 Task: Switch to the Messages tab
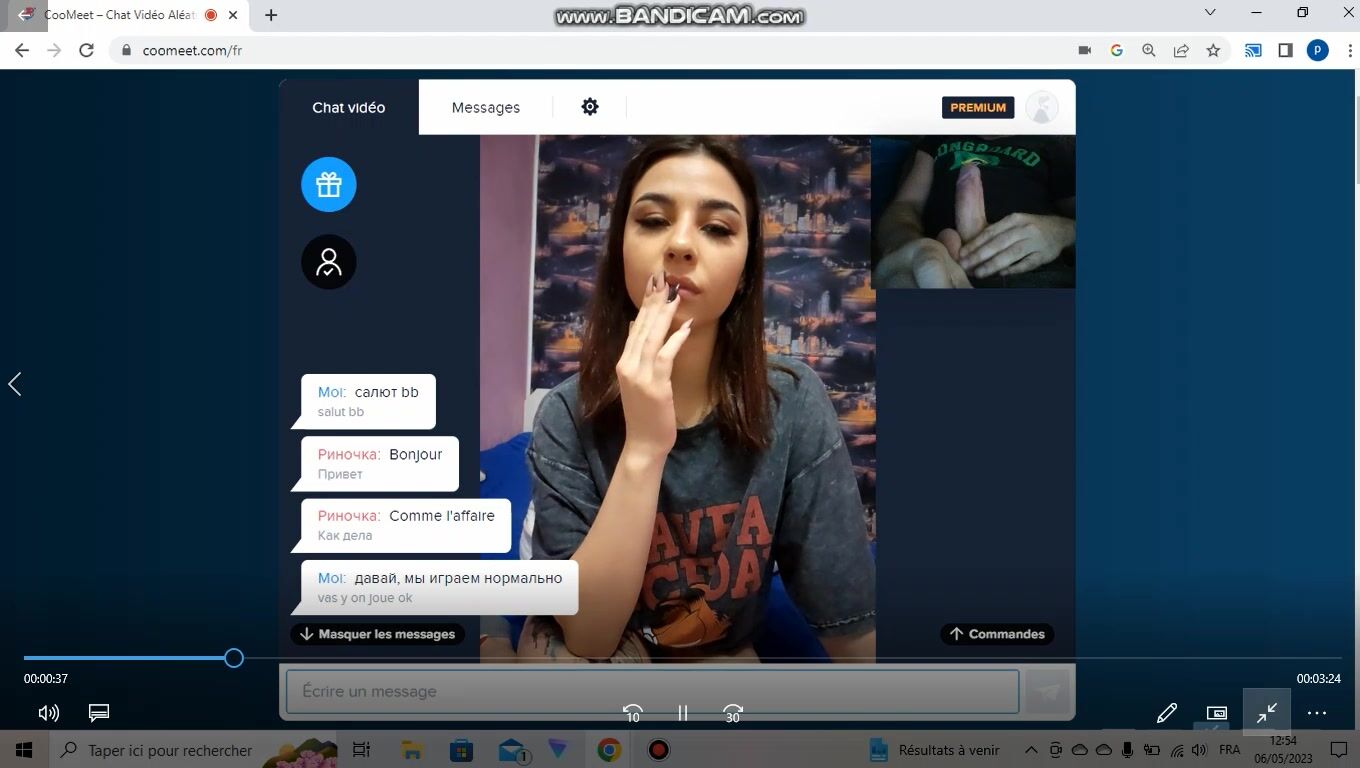pos(485,107)
